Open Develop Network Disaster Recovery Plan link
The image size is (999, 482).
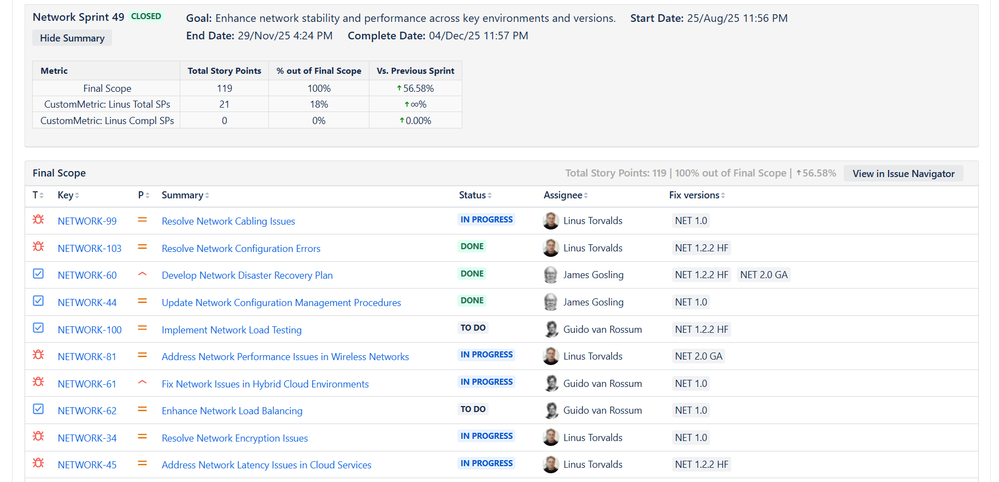247,276
